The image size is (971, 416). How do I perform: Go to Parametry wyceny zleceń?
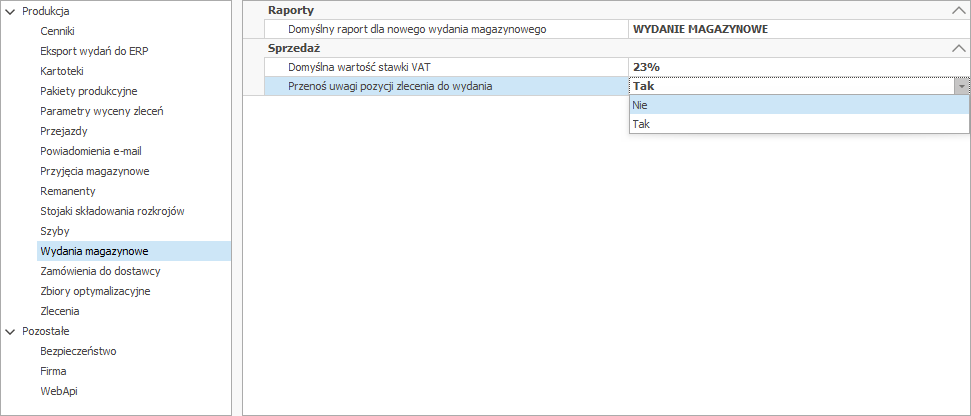point(101,111)
